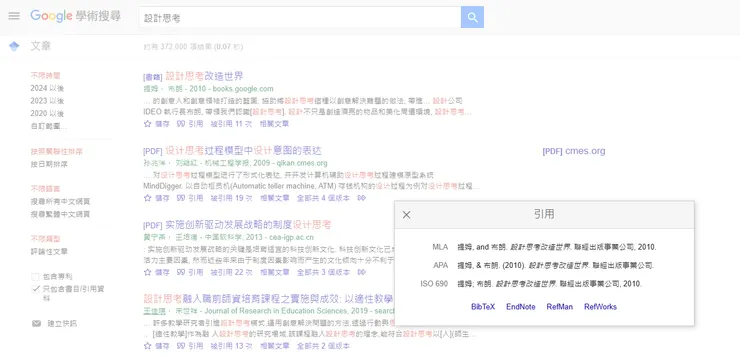Viewport: 740px width, 361px height.
Task: Click 全部共 2 個版本 link
Action: point(323,346)
